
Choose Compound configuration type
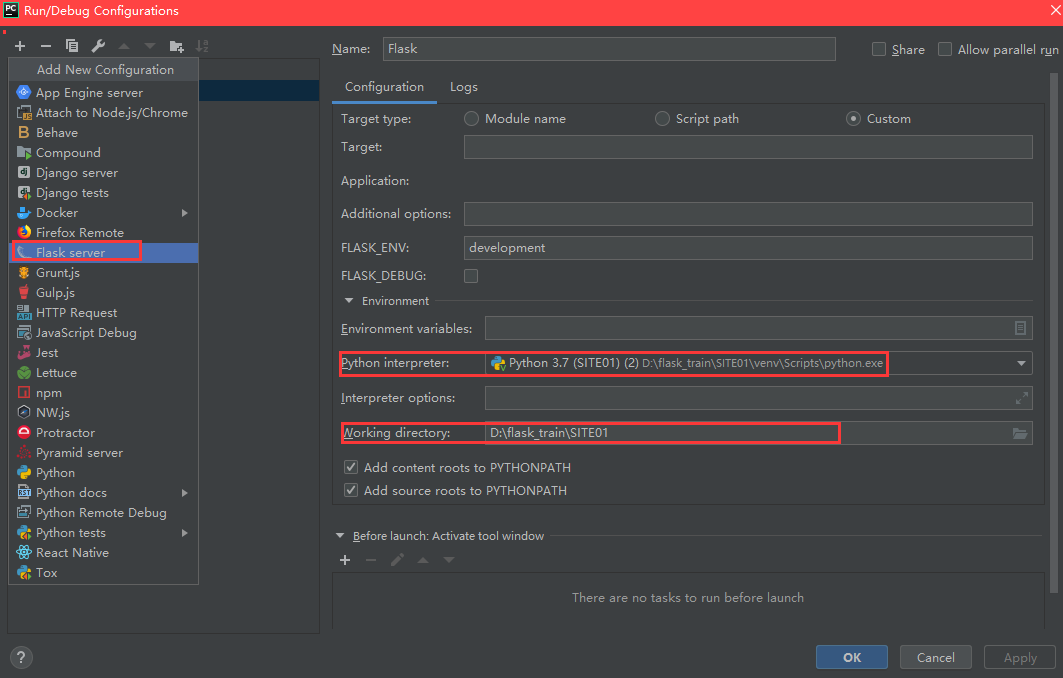tap(104, 153)
